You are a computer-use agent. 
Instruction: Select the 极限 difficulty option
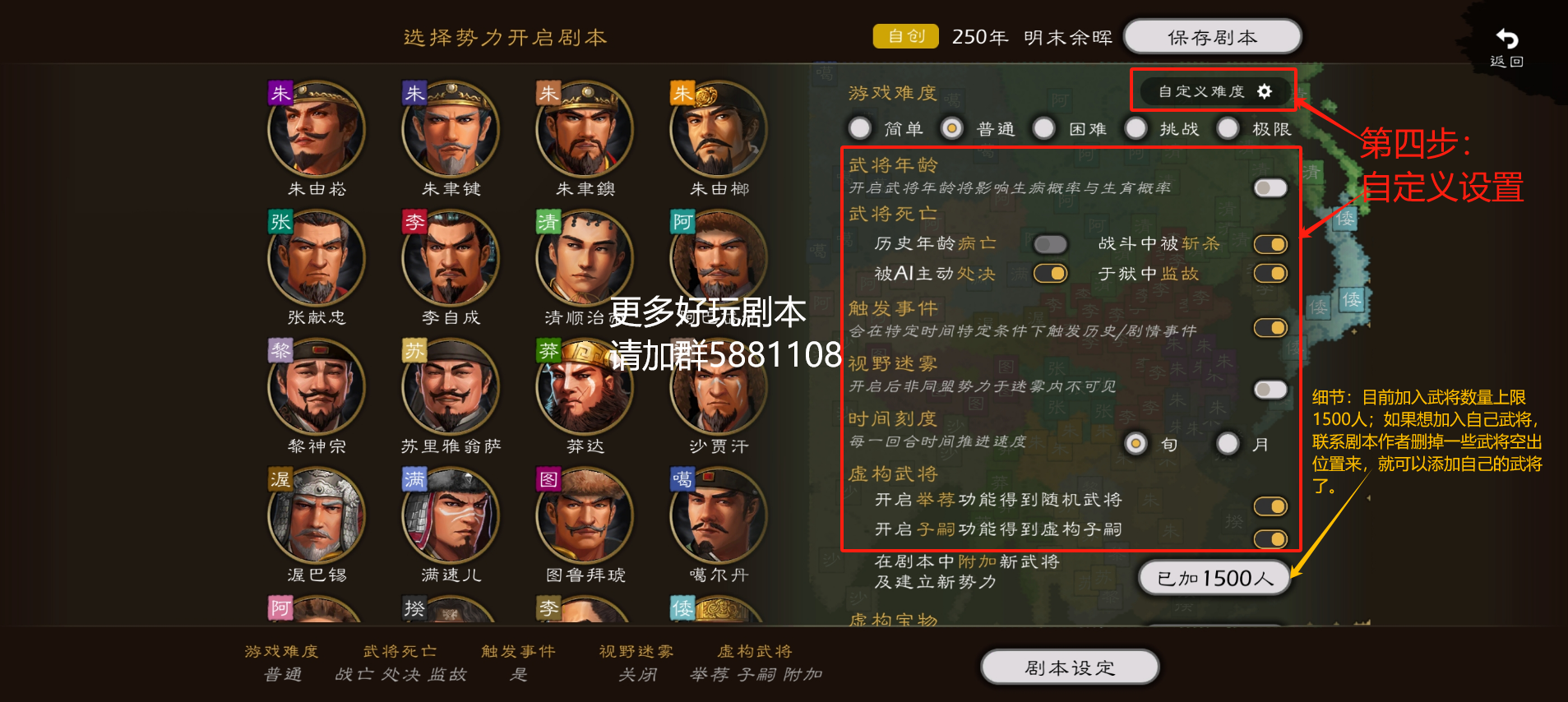(1228, 128)
